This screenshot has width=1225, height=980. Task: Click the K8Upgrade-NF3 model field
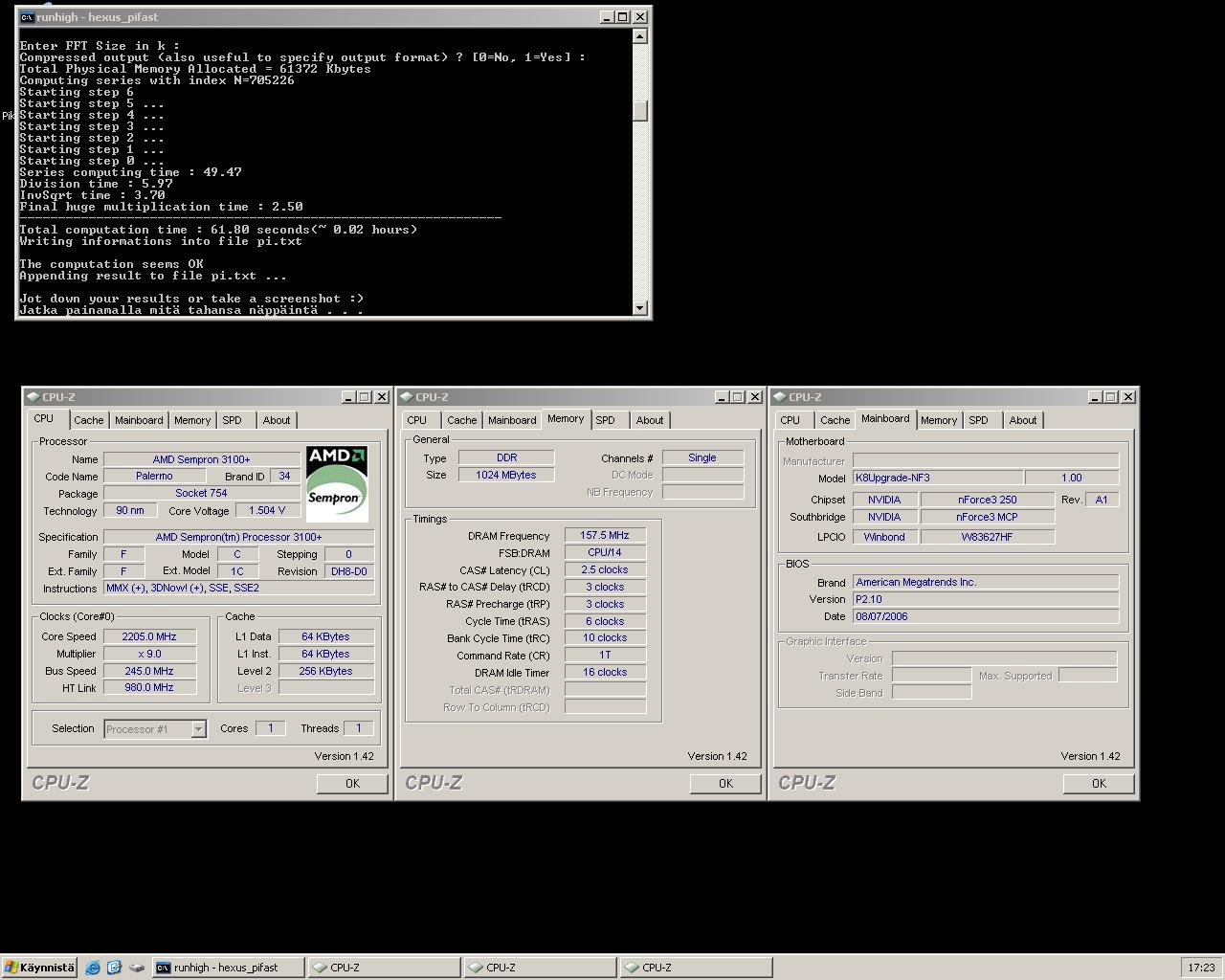tap(937, 478)
